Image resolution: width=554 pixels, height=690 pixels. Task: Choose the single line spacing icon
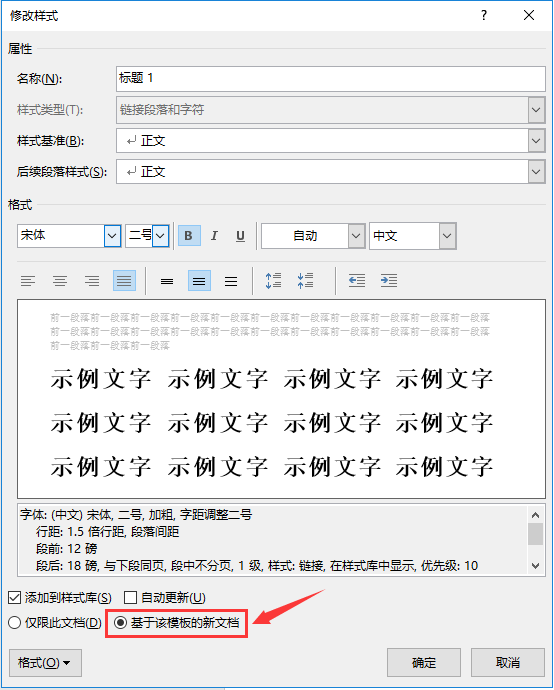tap(167, 281)
